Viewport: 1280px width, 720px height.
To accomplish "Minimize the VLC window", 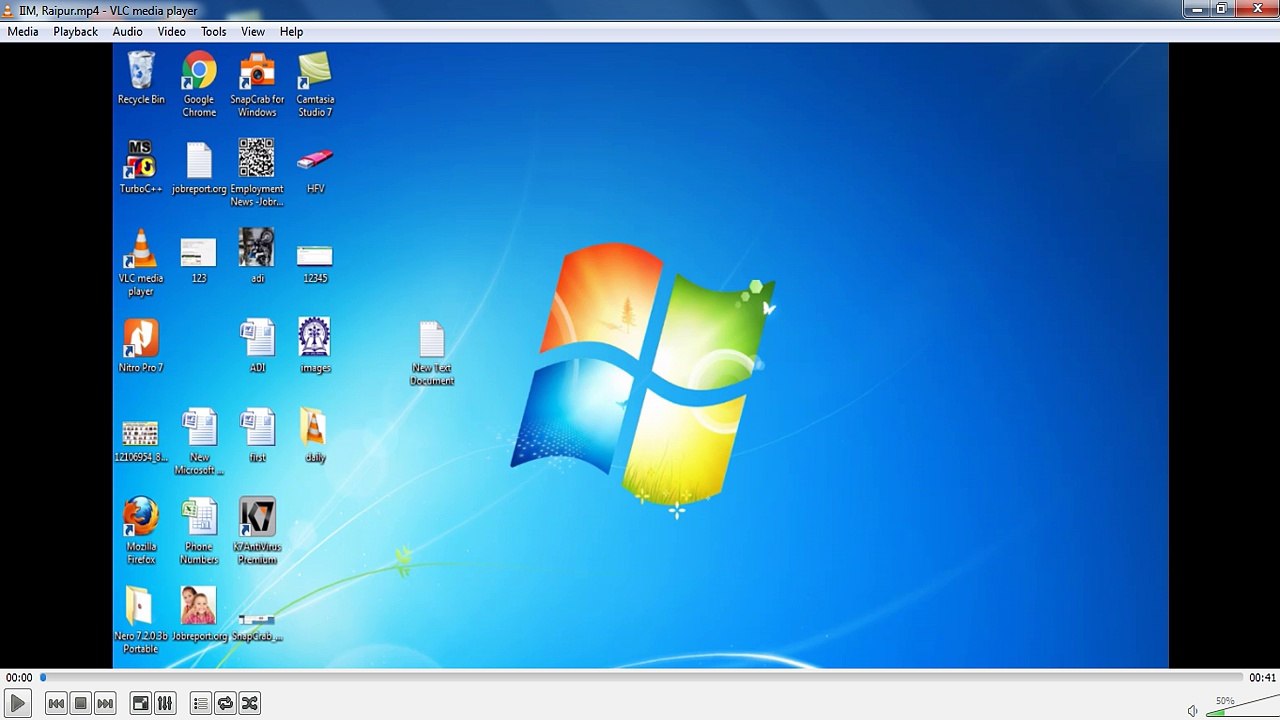I will [x=1197, y=9].
